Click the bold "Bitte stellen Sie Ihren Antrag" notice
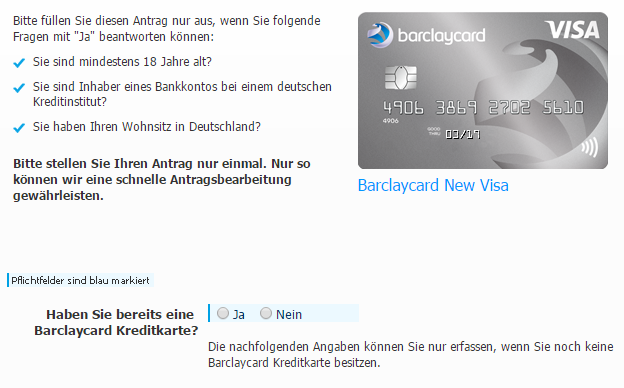This screenshot has height=388, width=624. [162, 179]
